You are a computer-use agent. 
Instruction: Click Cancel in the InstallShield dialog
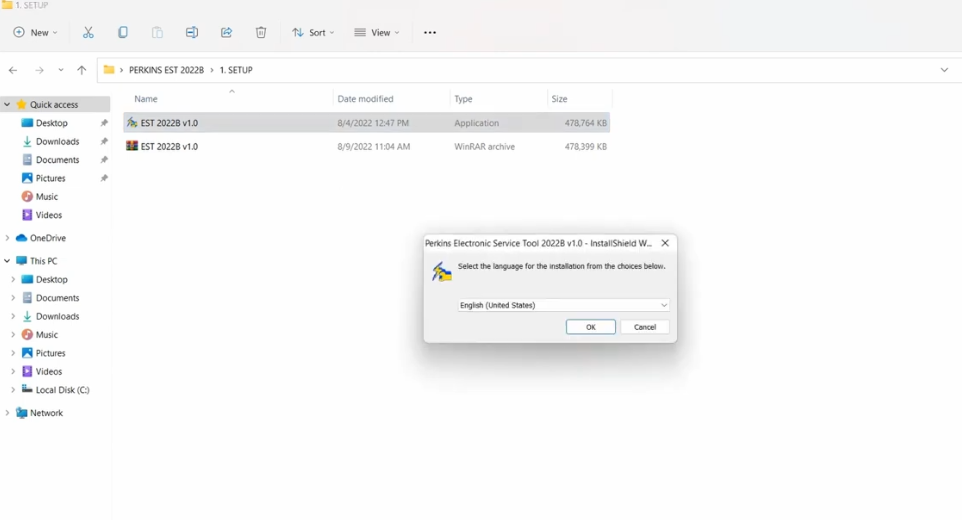(645, 327)
